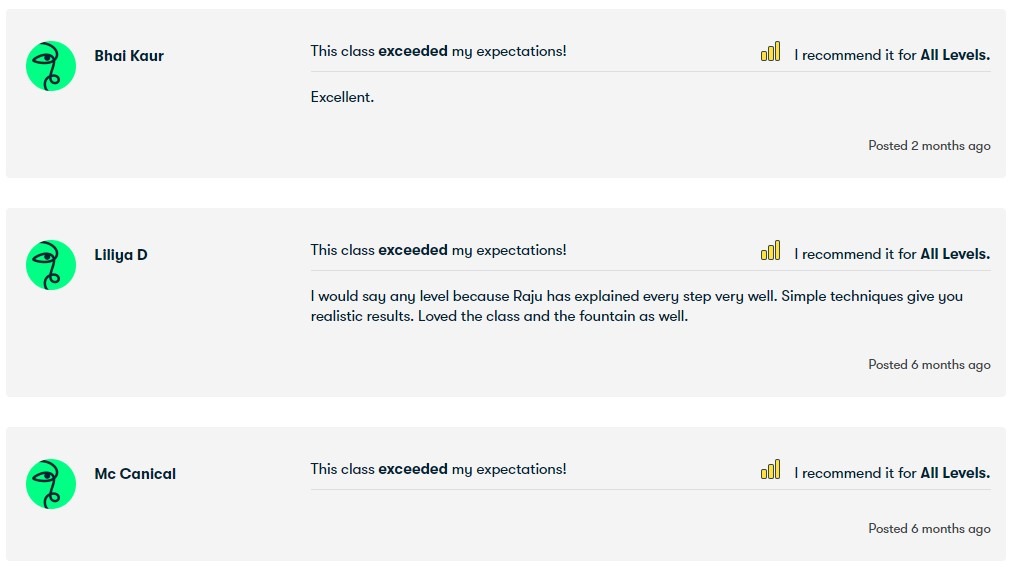Click Liliya D's green avatar icon
The width and height of the screenshot is (1011, 567).
click(51, 265)
